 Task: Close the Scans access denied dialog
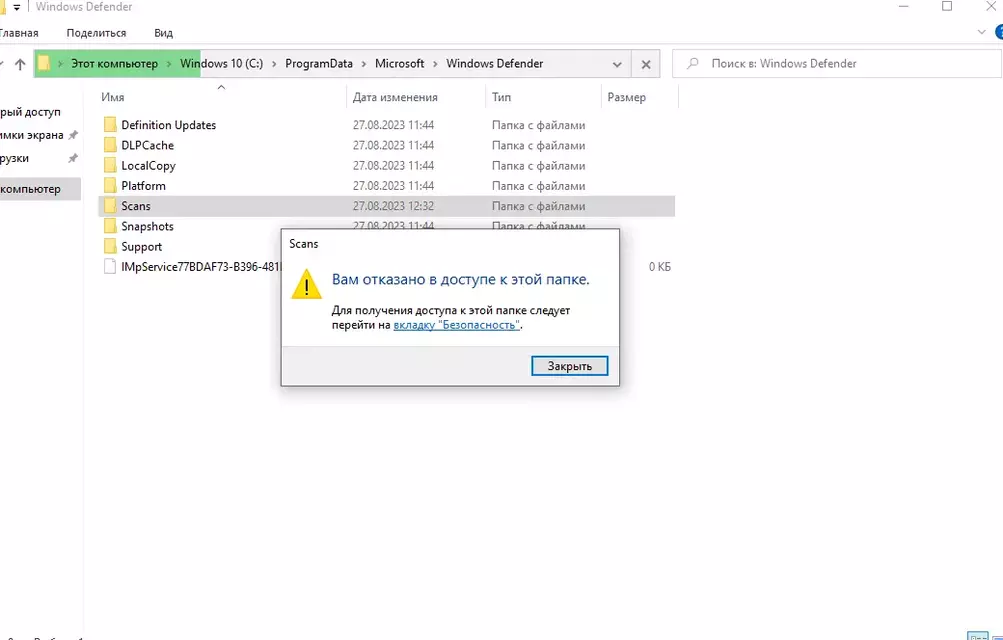[569, 366]
